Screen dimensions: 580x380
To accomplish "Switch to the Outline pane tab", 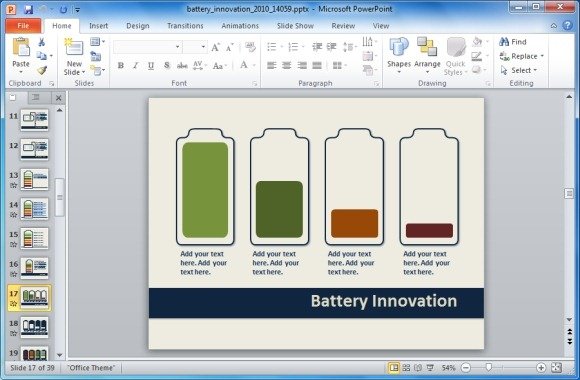I will click(36, 97).
